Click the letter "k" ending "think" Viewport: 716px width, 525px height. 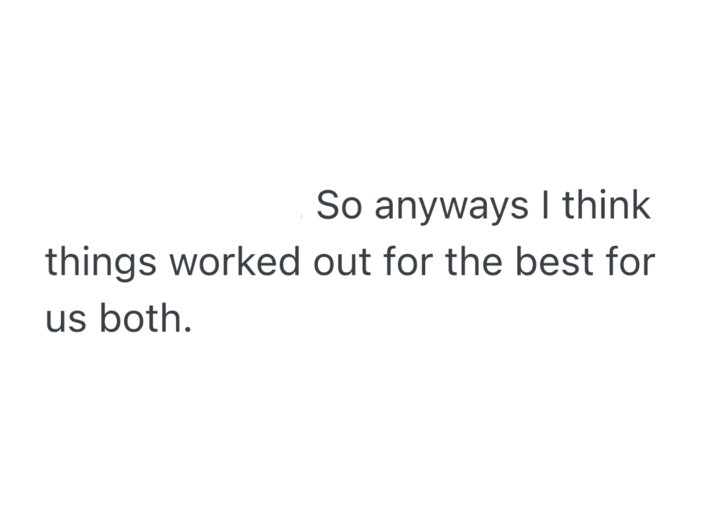641,206
